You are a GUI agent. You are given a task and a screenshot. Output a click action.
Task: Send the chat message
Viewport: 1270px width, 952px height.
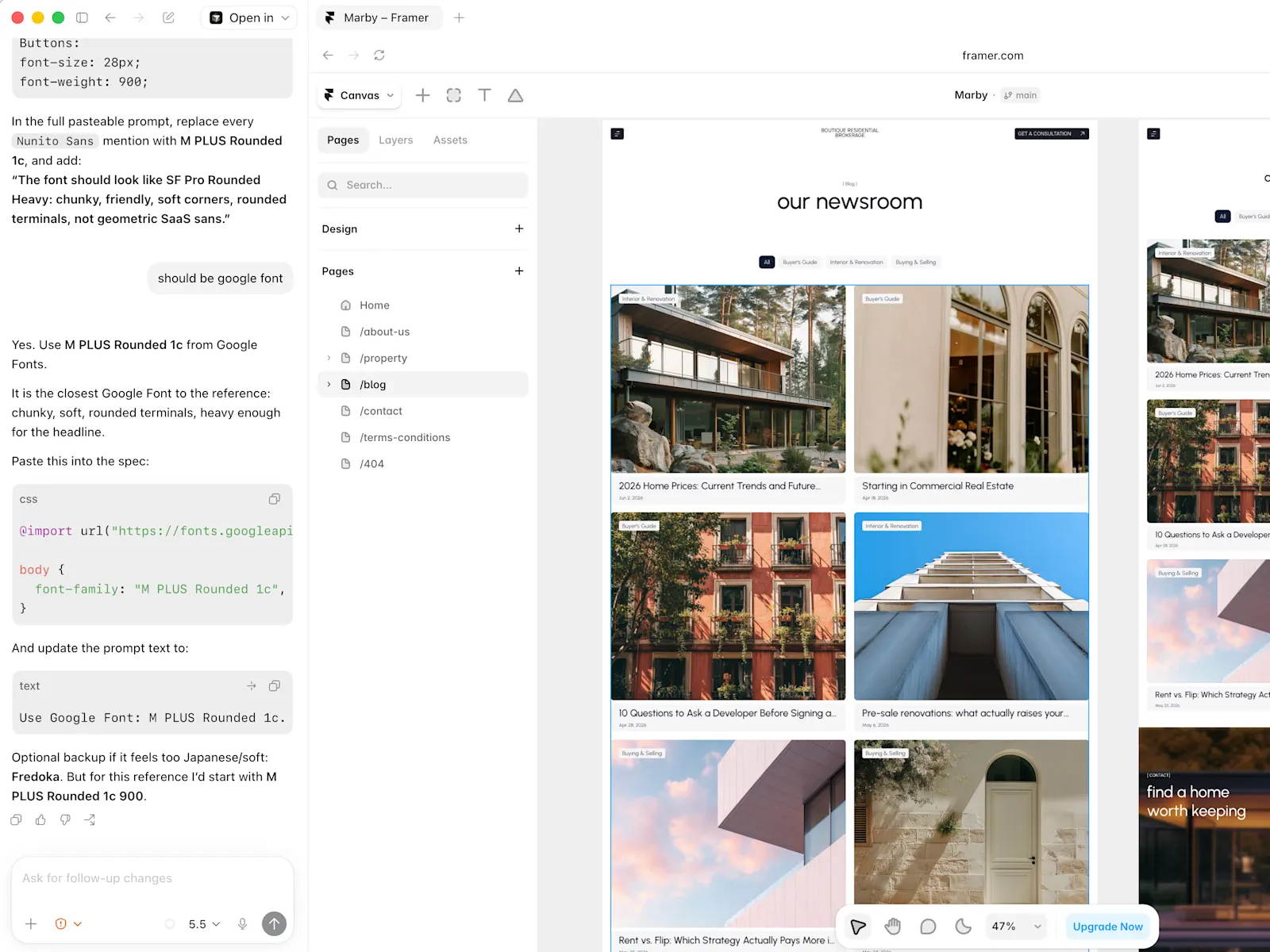[274, 923]
